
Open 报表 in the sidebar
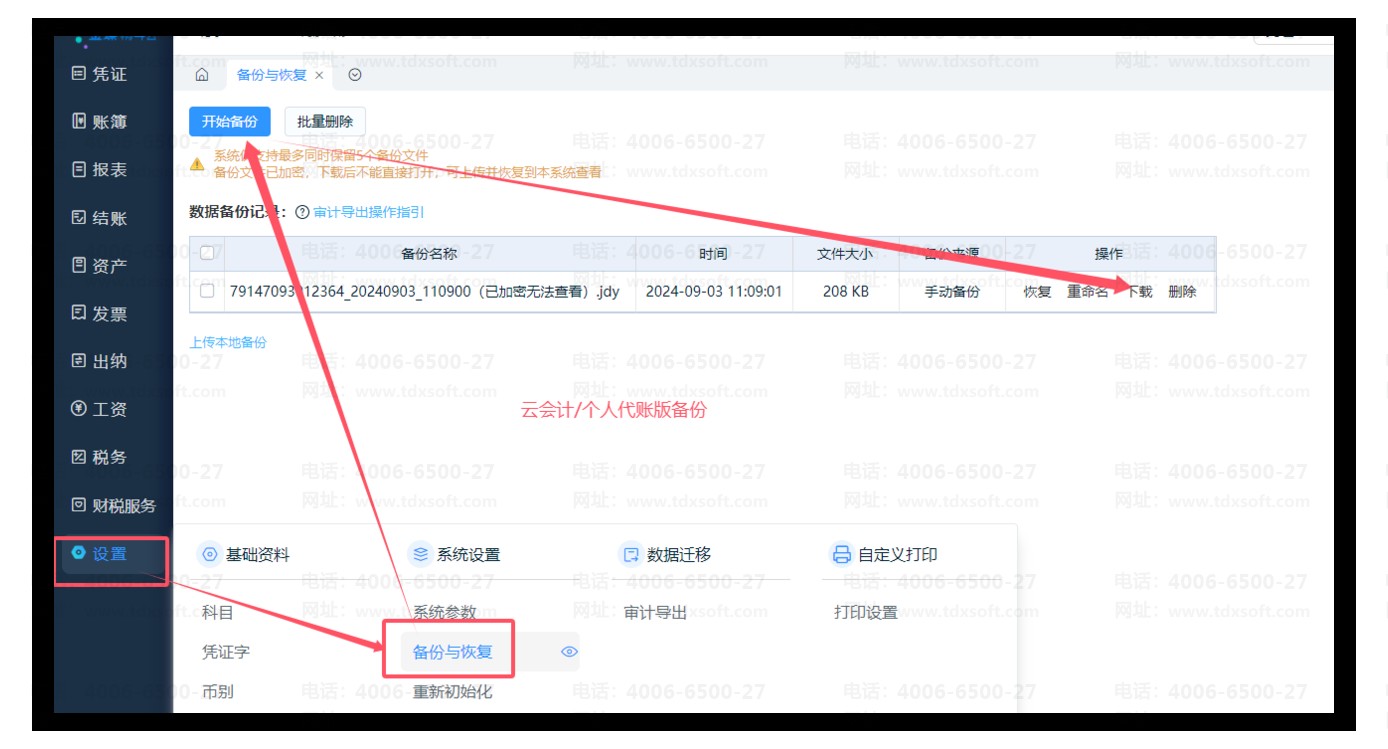click(109, 170)
